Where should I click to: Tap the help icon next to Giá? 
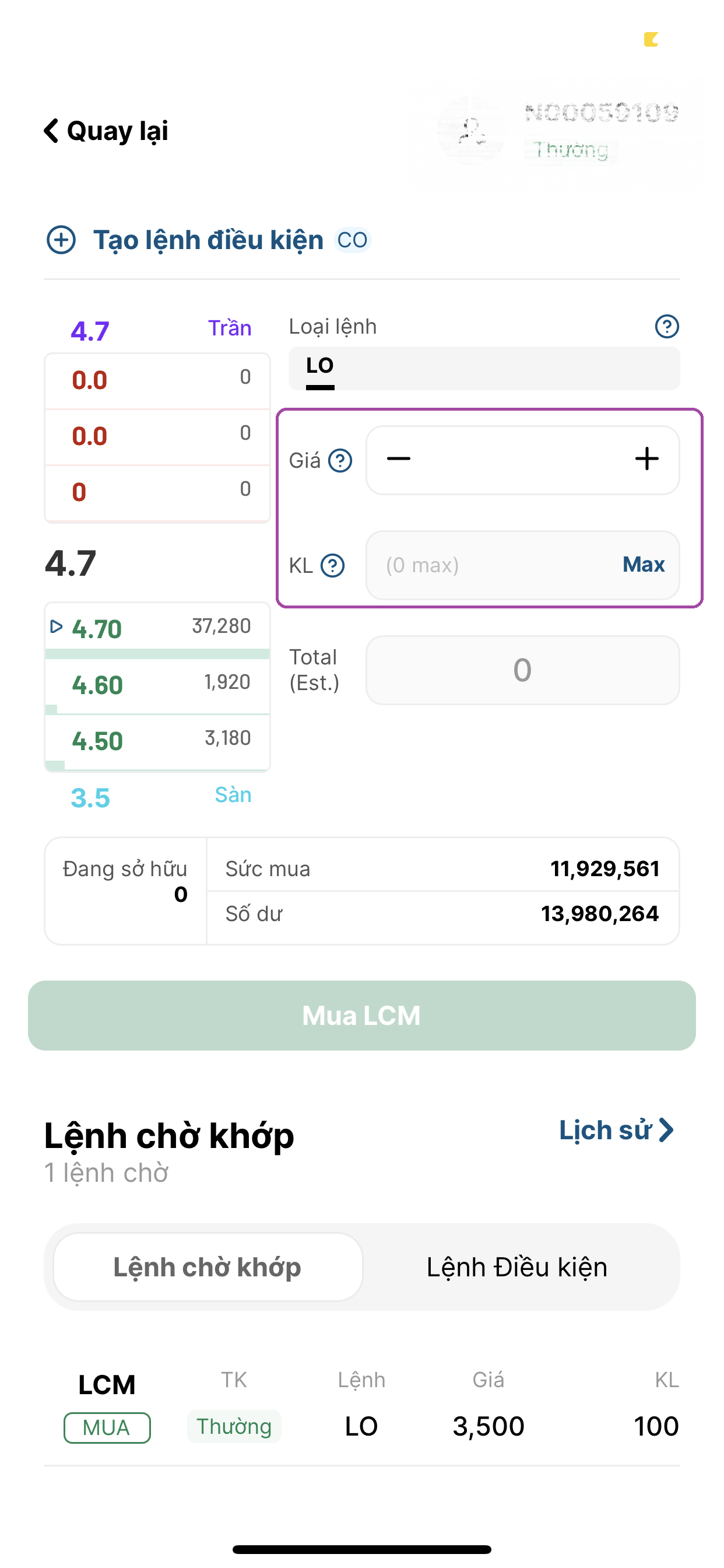click(x=340, y=461)
